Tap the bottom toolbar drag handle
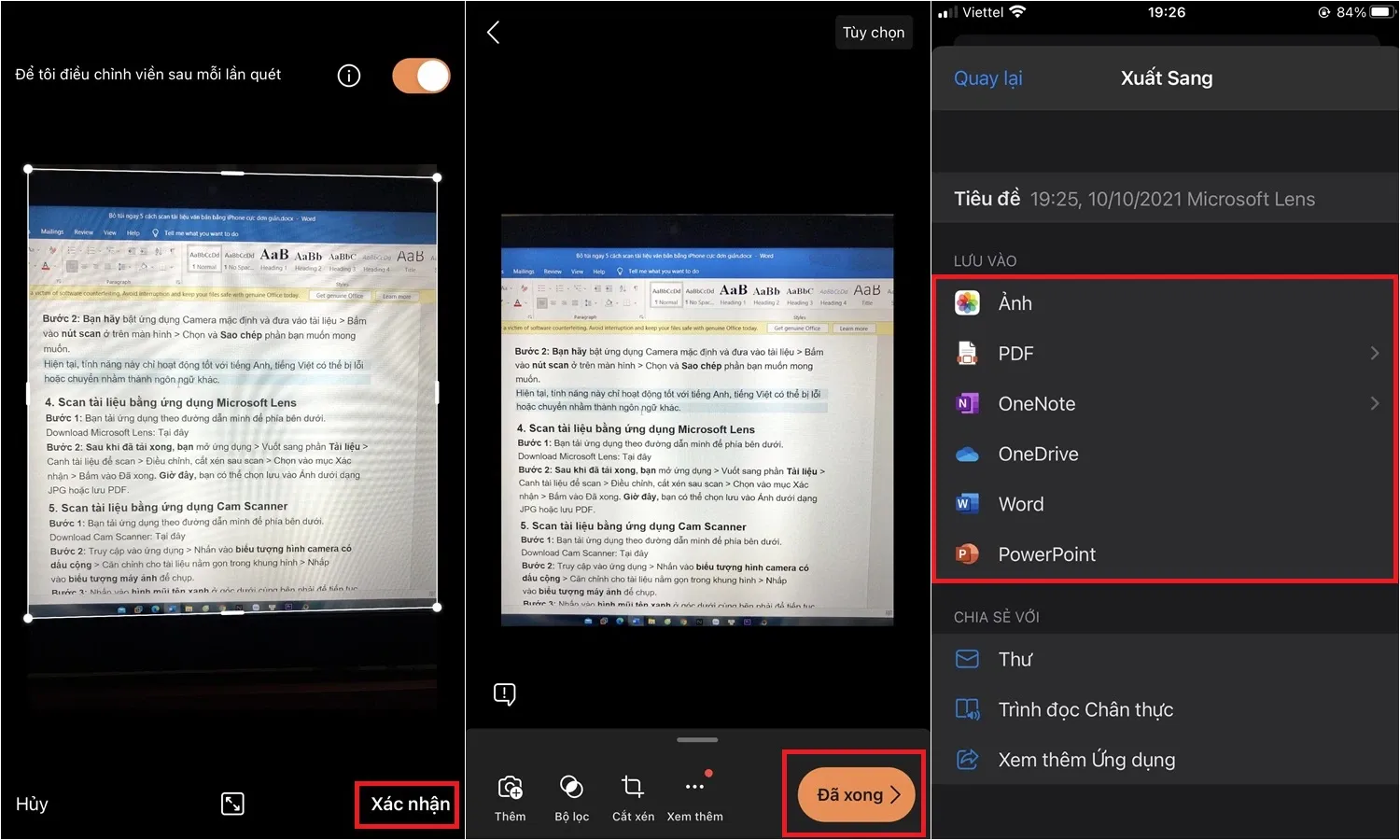Viewport: 1400px width, 840px height. (x=697, y=740)
